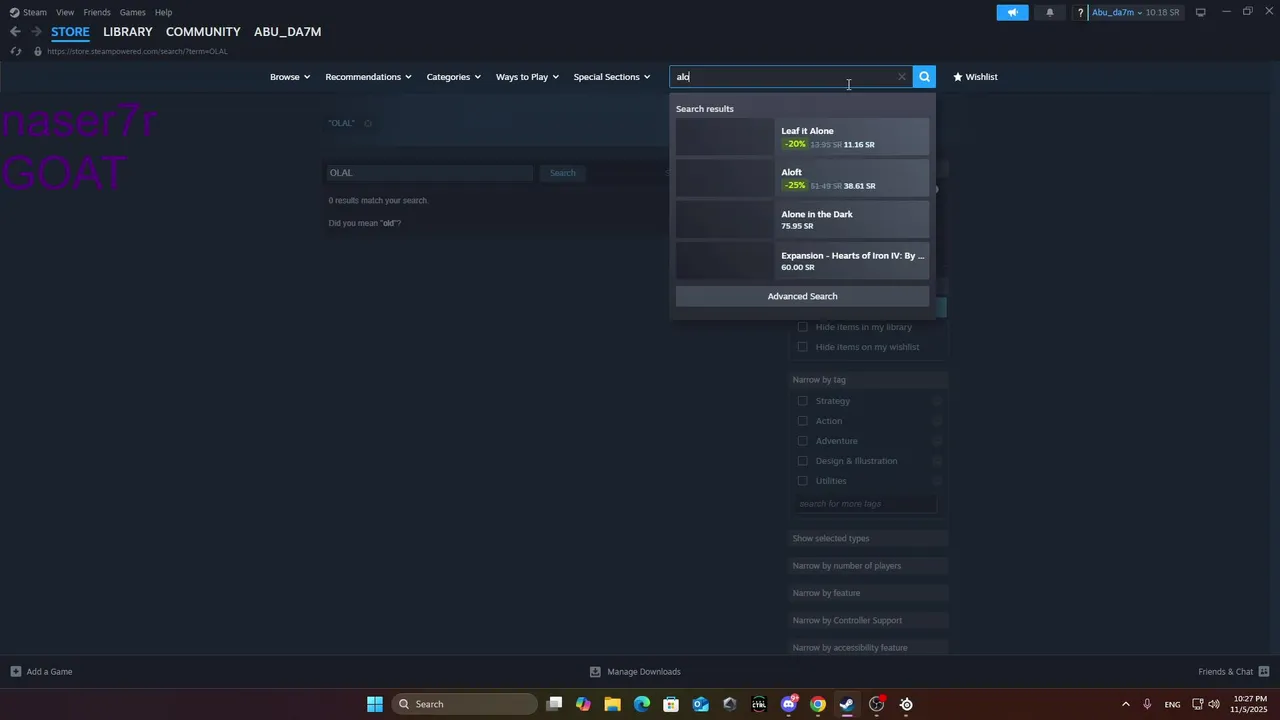1280x720 pixels.
Task: Open Task View in the taskbar
Action: (555, 704)
